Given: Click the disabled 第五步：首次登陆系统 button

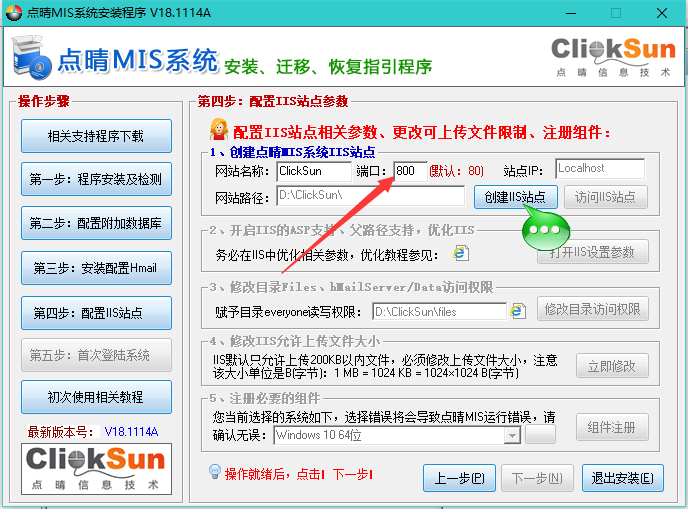Looking at the screenshot, I should pyautogui.click(x=96, y=355).
